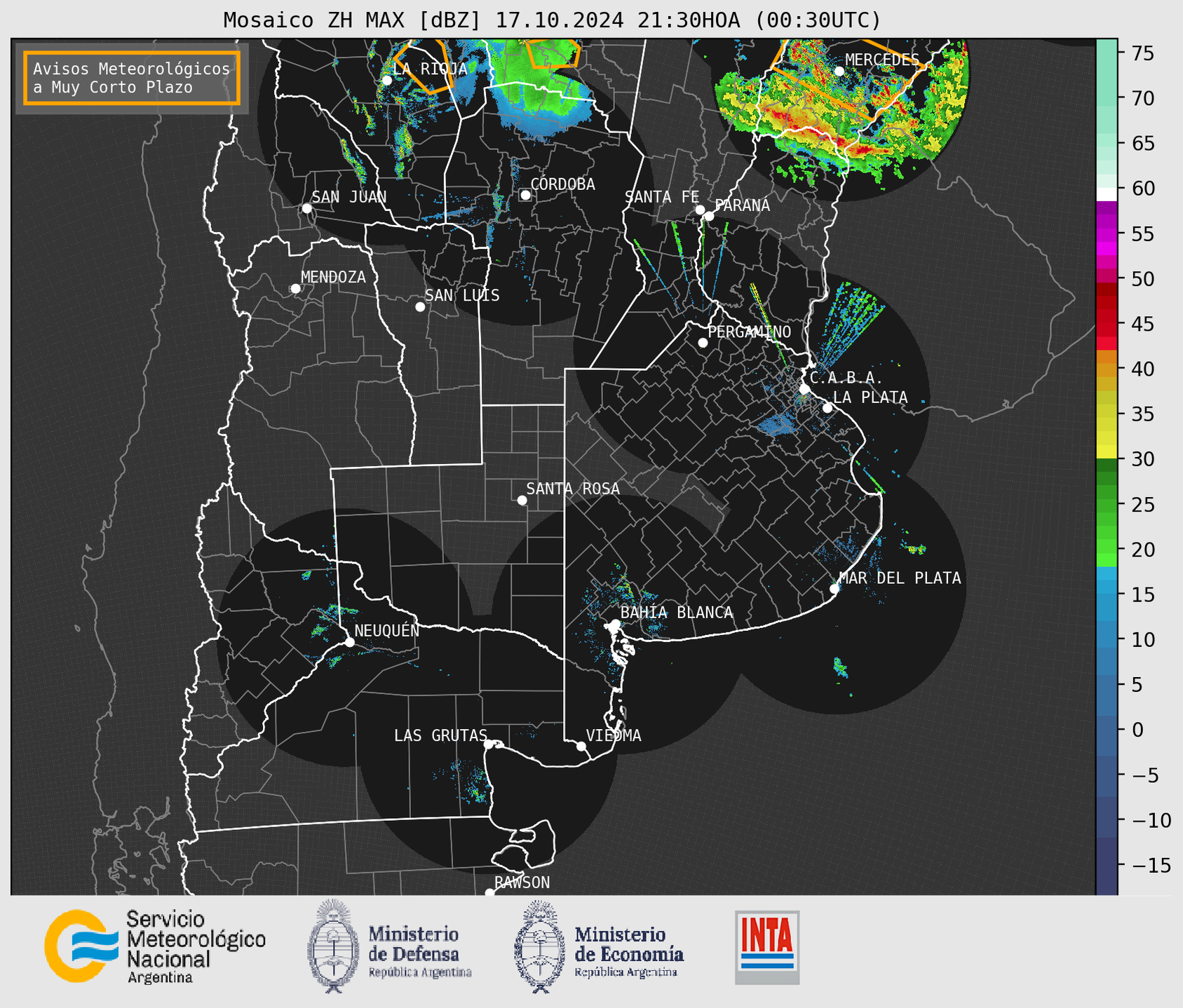Click the orange 40 dBZ band on color scale

(1107, 369)
